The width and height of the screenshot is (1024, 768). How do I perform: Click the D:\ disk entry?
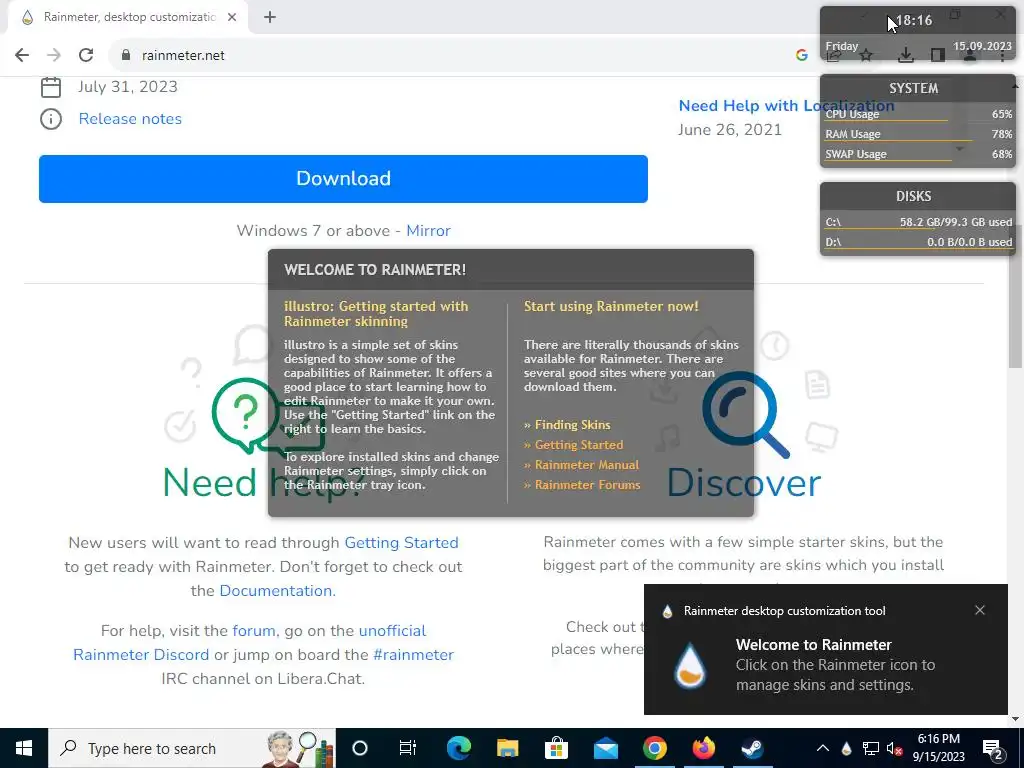coord(918,242)
